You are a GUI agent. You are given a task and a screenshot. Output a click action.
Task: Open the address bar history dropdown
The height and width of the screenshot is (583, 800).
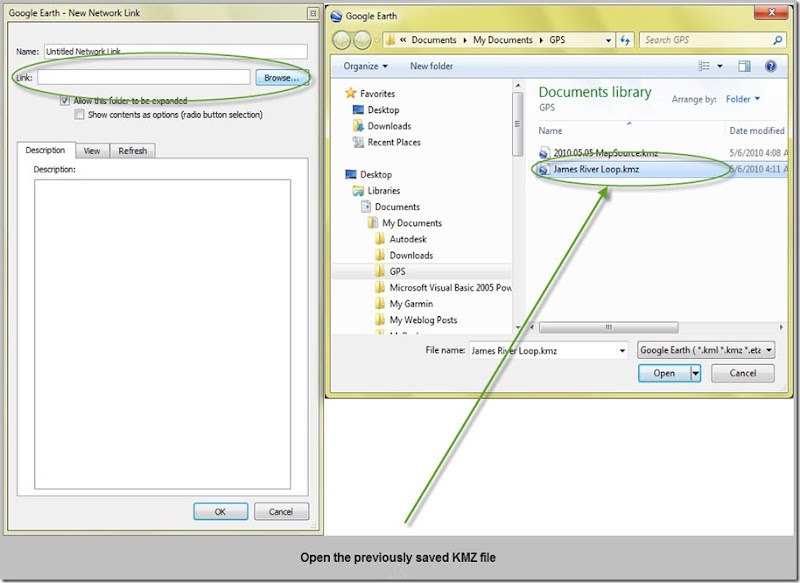(x=608, y=40)
